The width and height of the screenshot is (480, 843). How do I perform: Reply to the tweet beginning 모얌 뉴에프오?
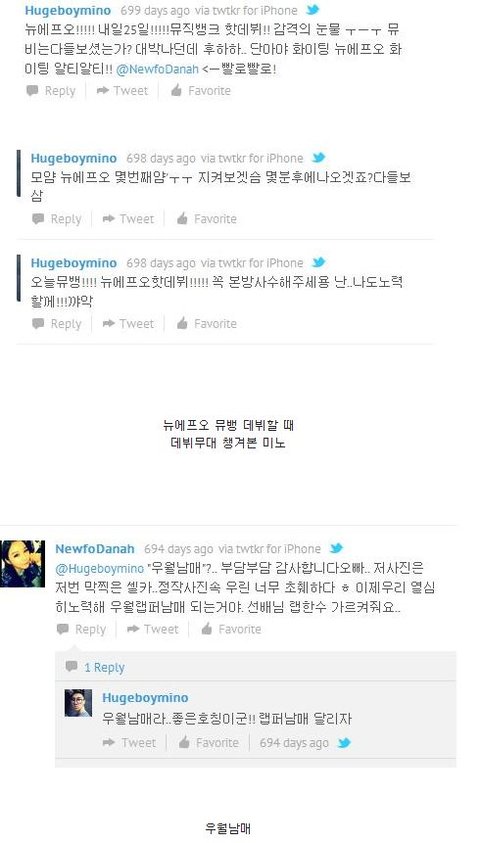56,219
